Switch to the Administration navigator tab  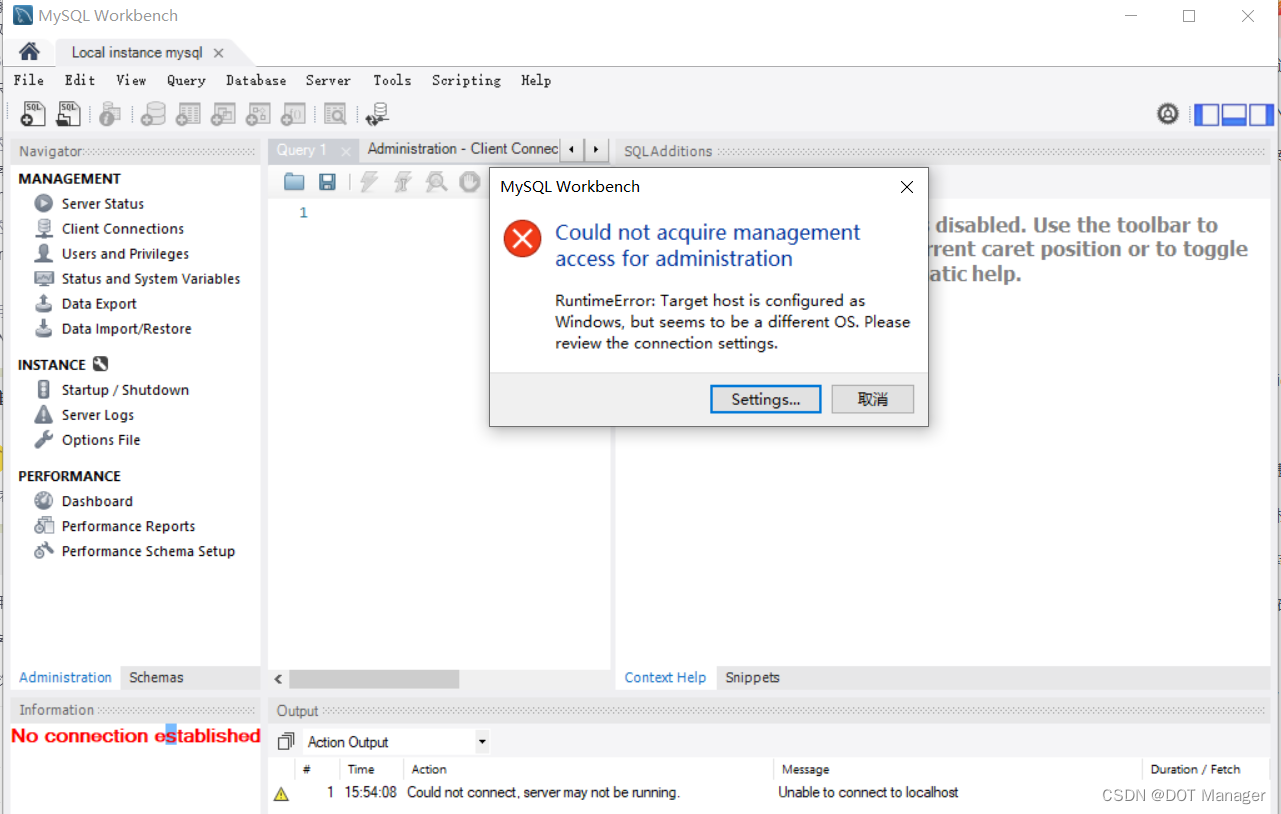pyautogui.click(x=66, y=677)
